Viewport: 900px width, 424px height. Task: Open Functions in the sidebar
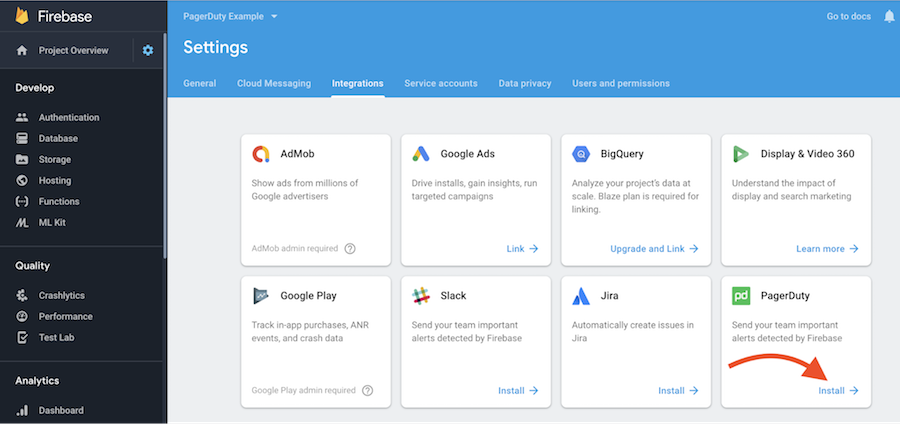[x=59, y=201]
